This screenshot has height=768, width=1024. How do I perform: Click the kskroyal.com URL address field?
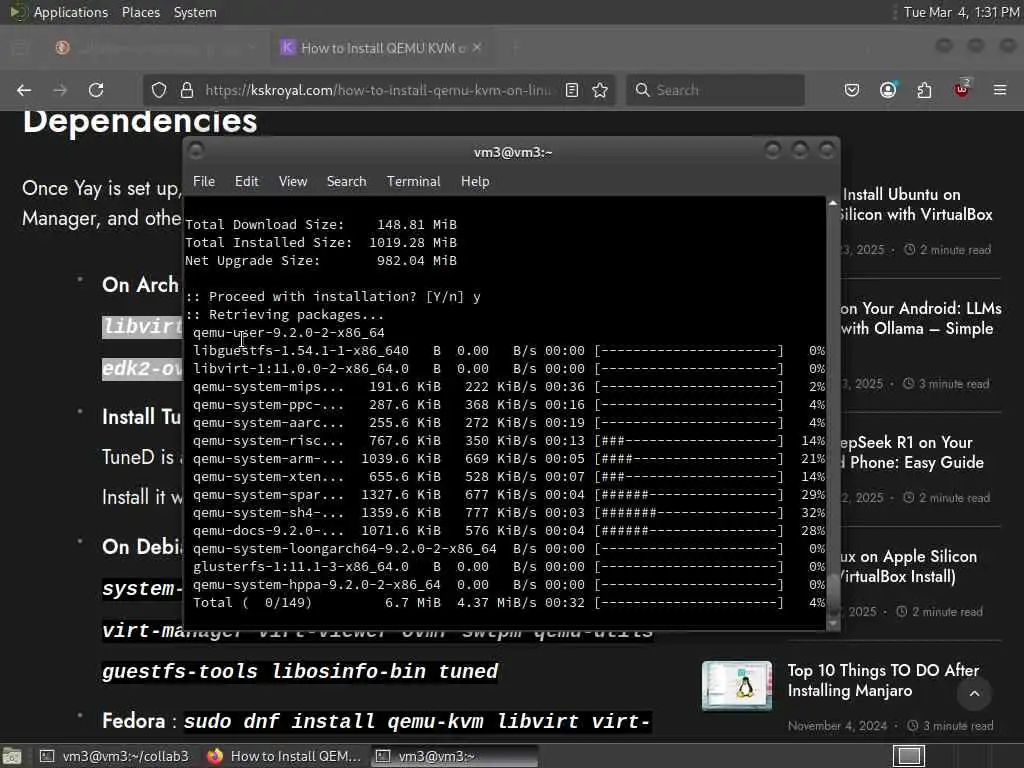coord(379,90)
